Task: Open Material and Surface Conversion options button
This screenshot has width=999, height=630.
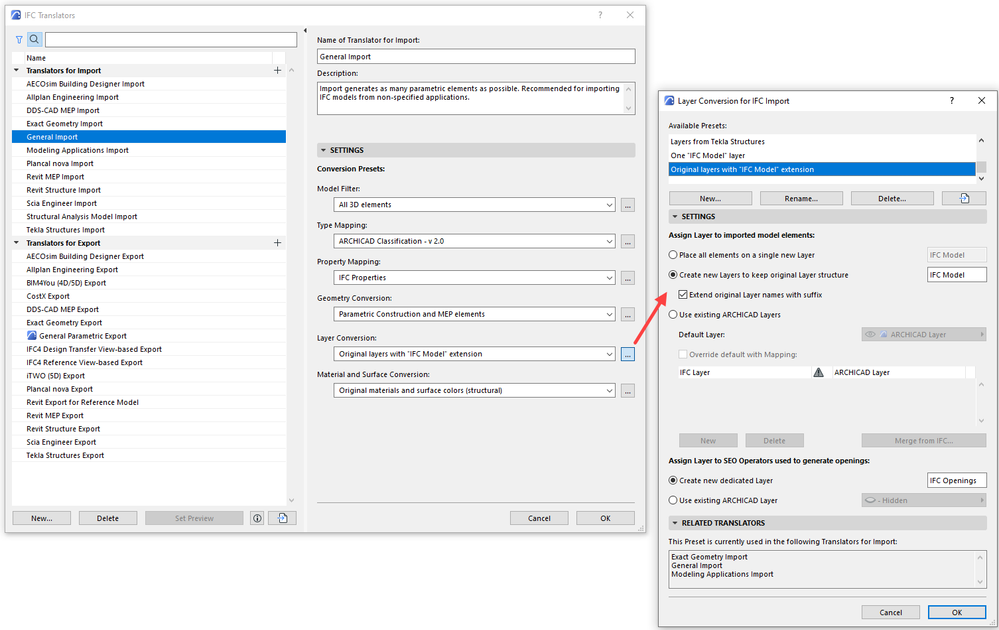Action: (628, 390)
